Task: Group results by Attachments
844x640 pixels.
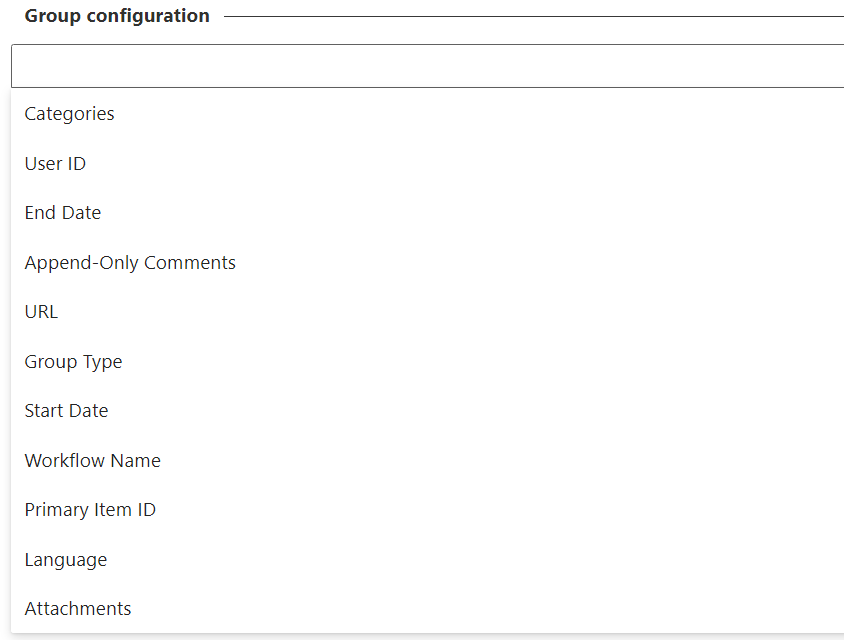Action: (78, 609)
